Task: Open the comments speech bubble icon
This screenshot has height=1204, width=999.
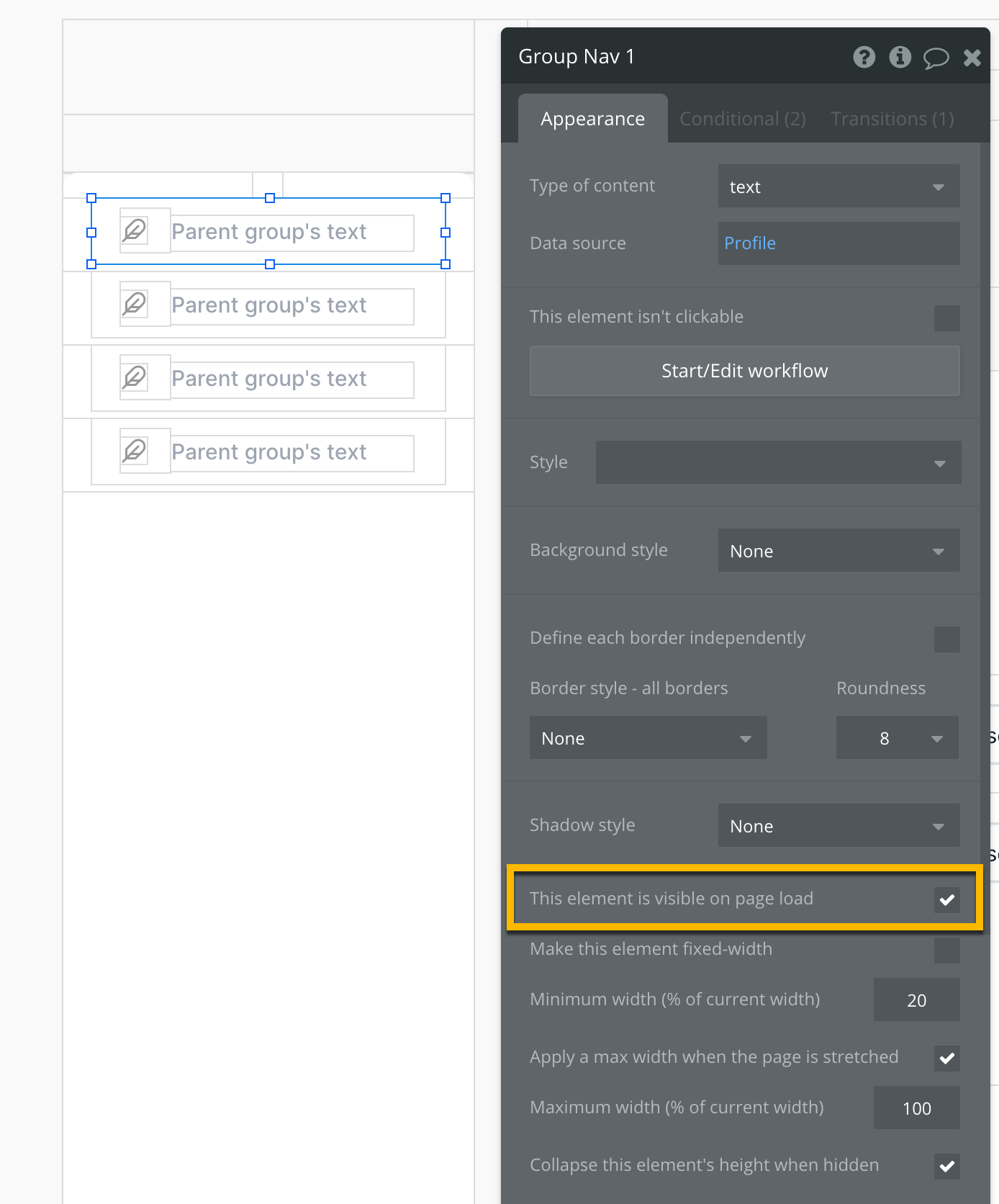Action: click(x=936, y=58)
